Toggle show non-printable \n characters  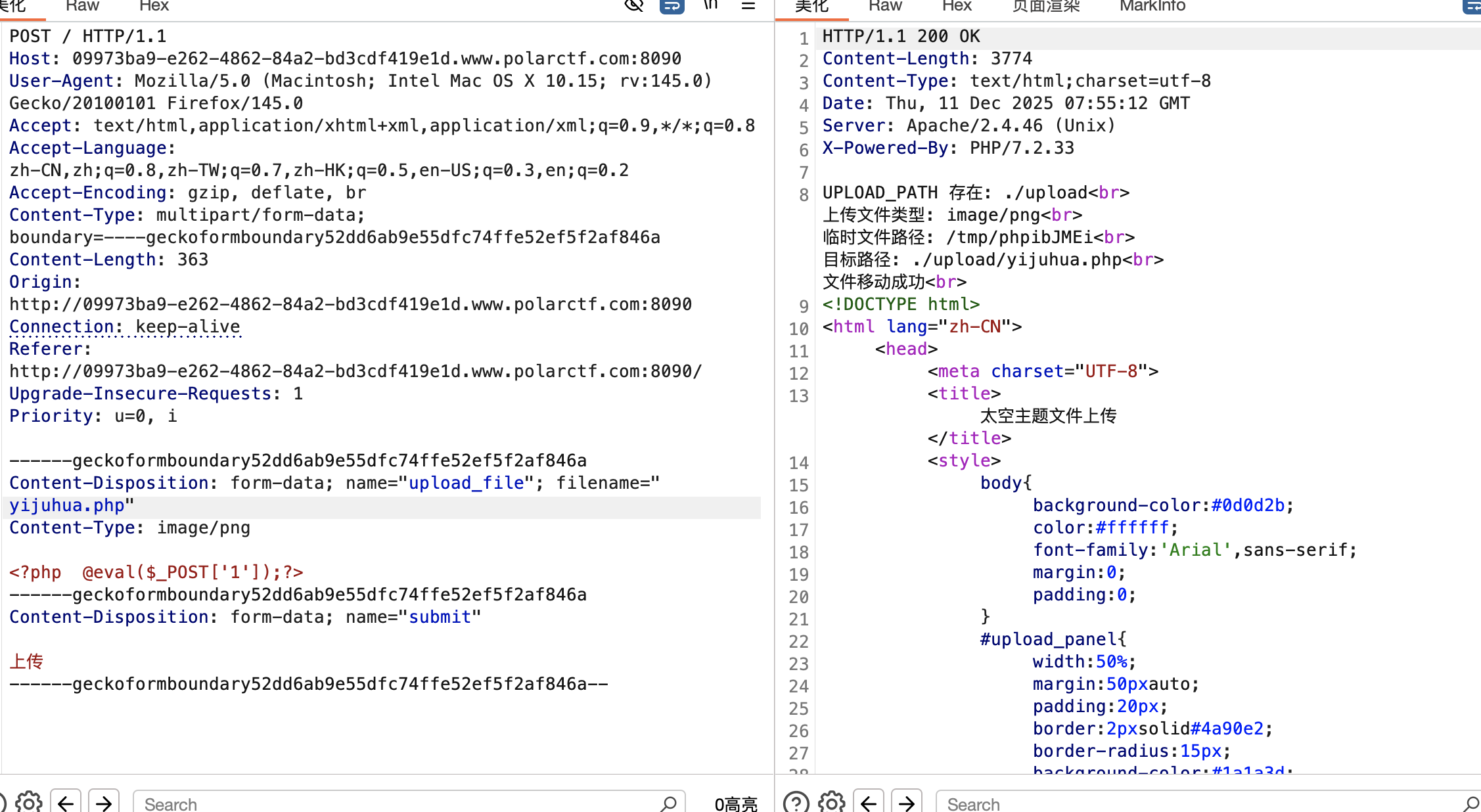(710, 6)
